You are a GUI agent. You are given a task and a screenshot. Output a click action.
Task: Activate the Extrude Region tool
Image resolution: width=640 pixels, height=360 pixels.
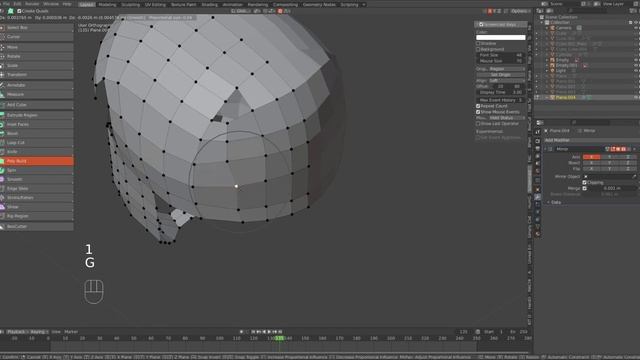coord(37,115)
